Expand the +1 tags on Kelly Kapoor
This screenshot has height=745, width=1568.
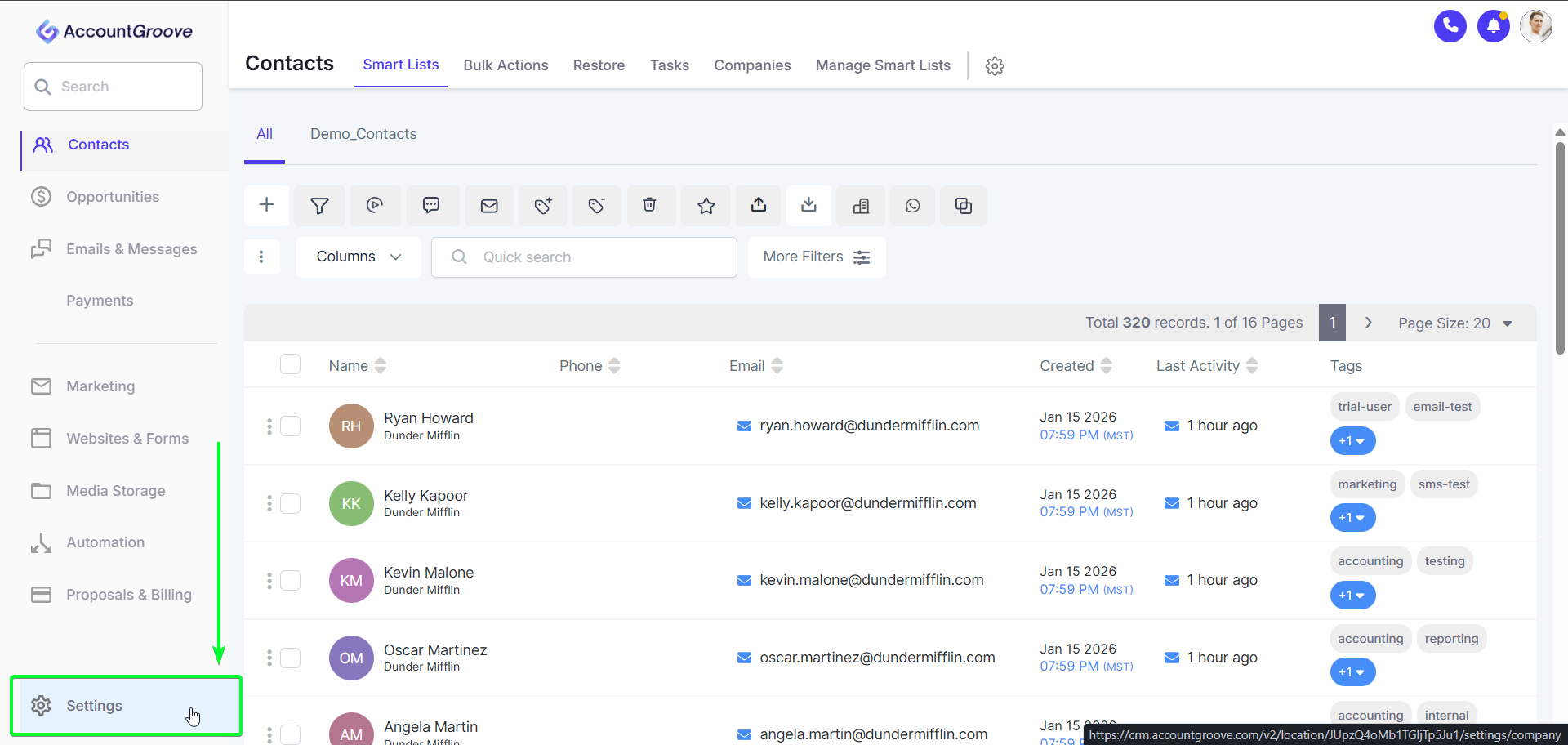point(1352,518)
